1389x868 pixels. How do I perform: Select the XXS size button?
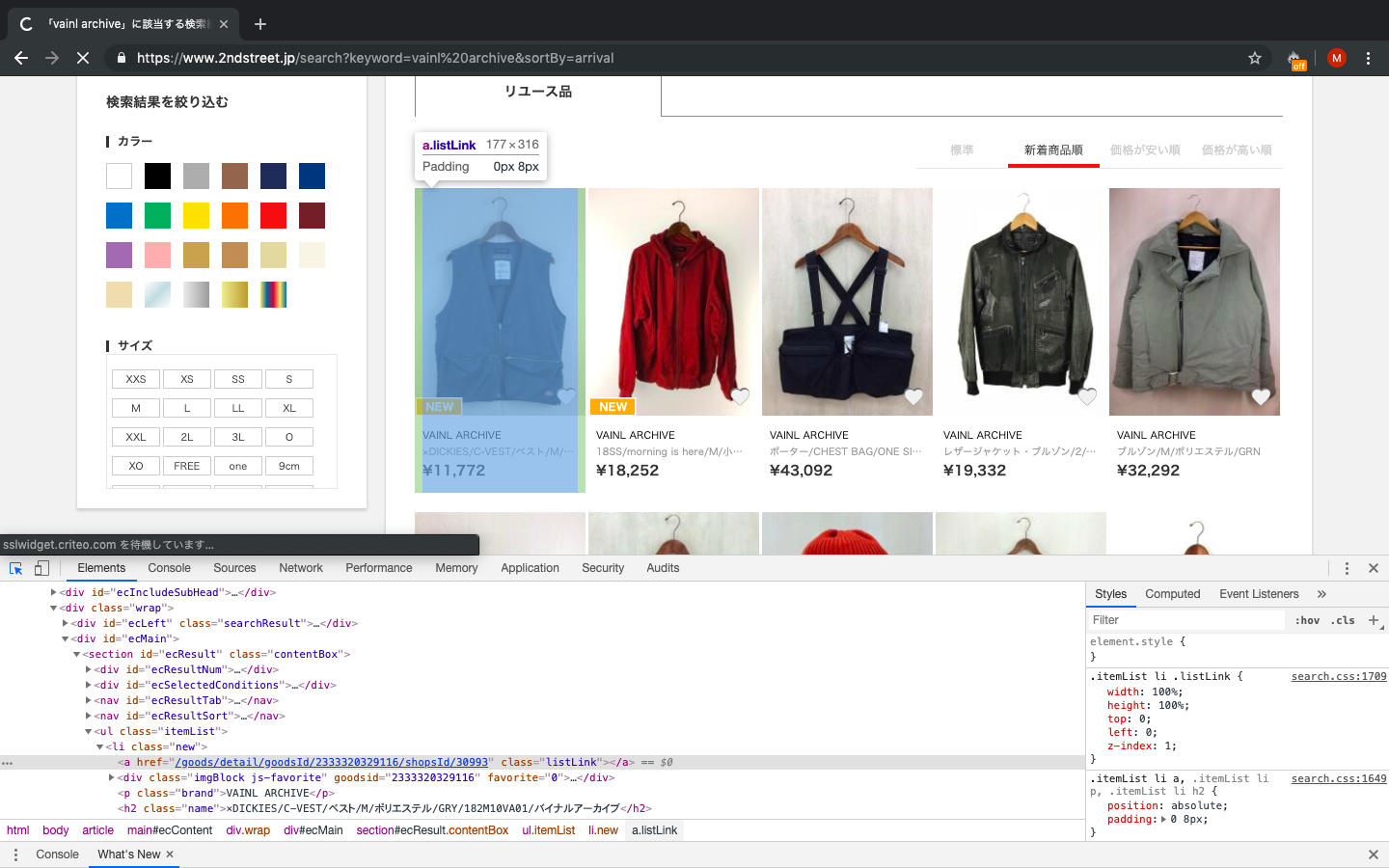[136, 379]
